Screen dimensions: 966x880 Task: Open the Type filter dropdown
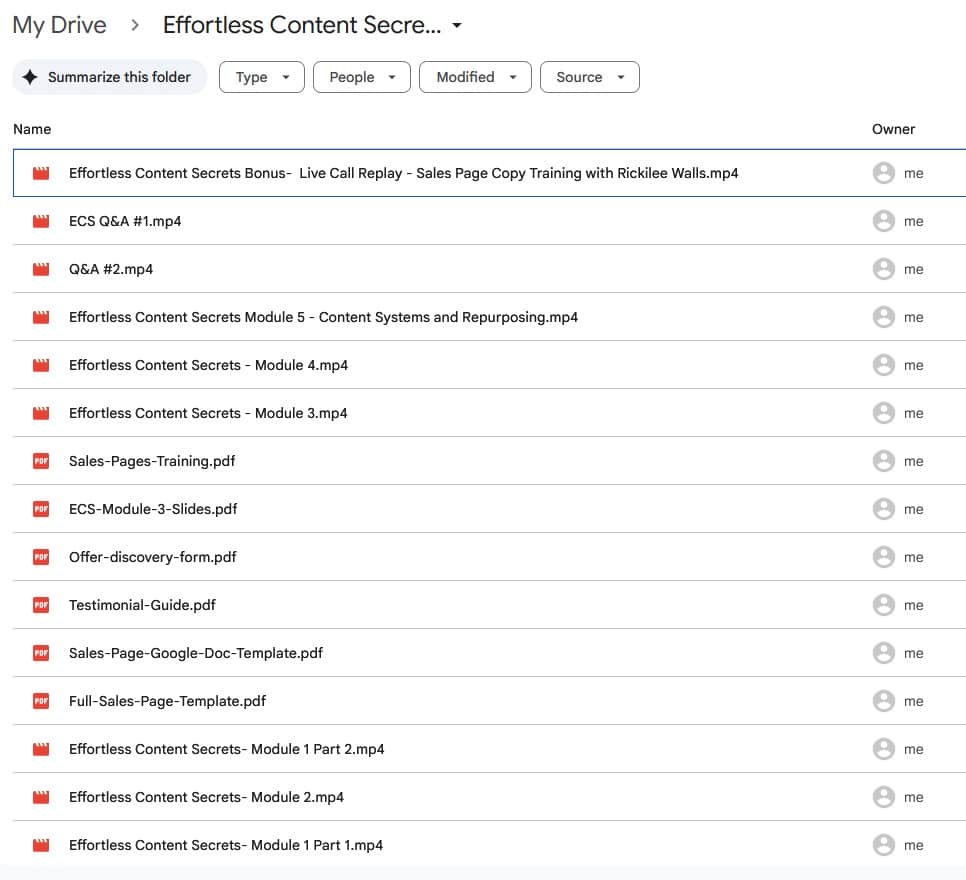[261, 77]
